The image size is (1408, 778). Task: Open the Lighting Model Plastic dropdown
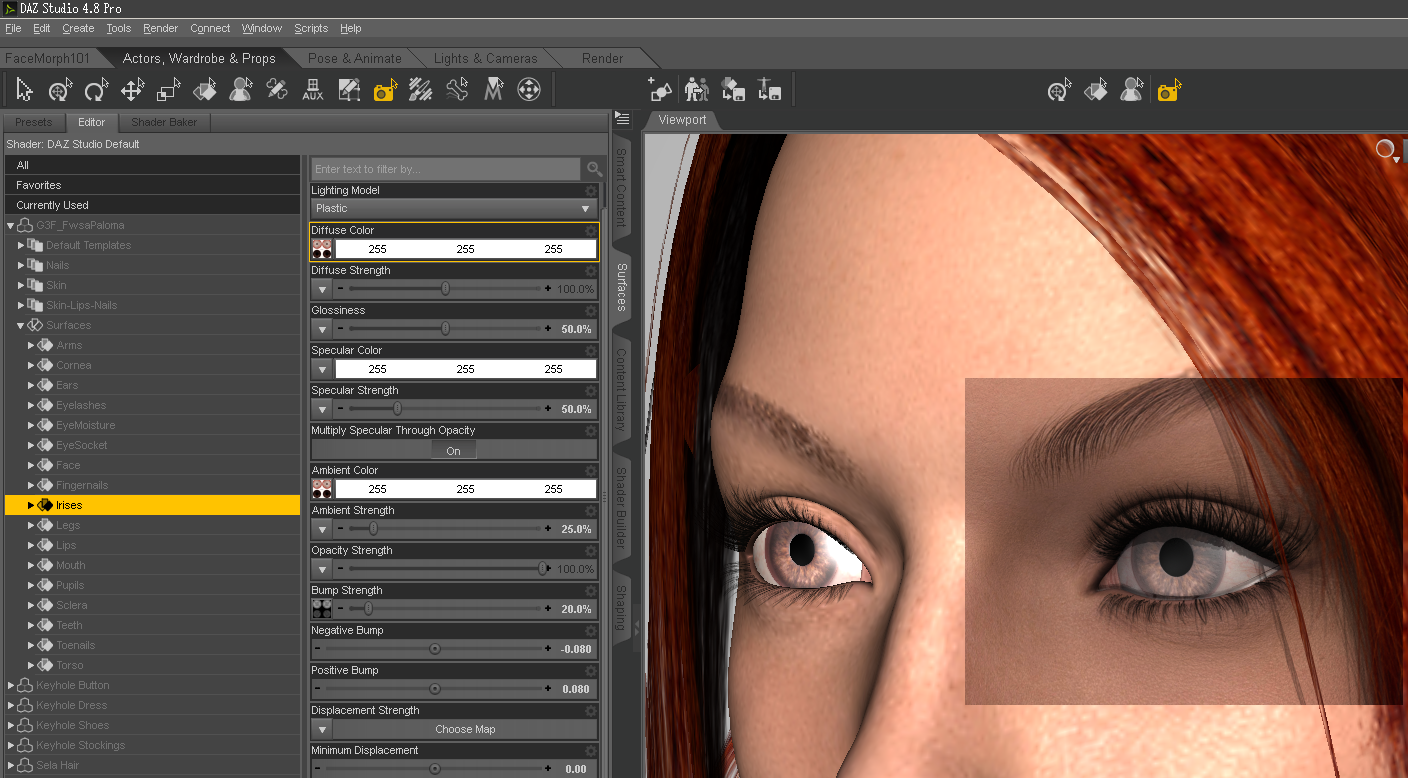tap(454, 208)
